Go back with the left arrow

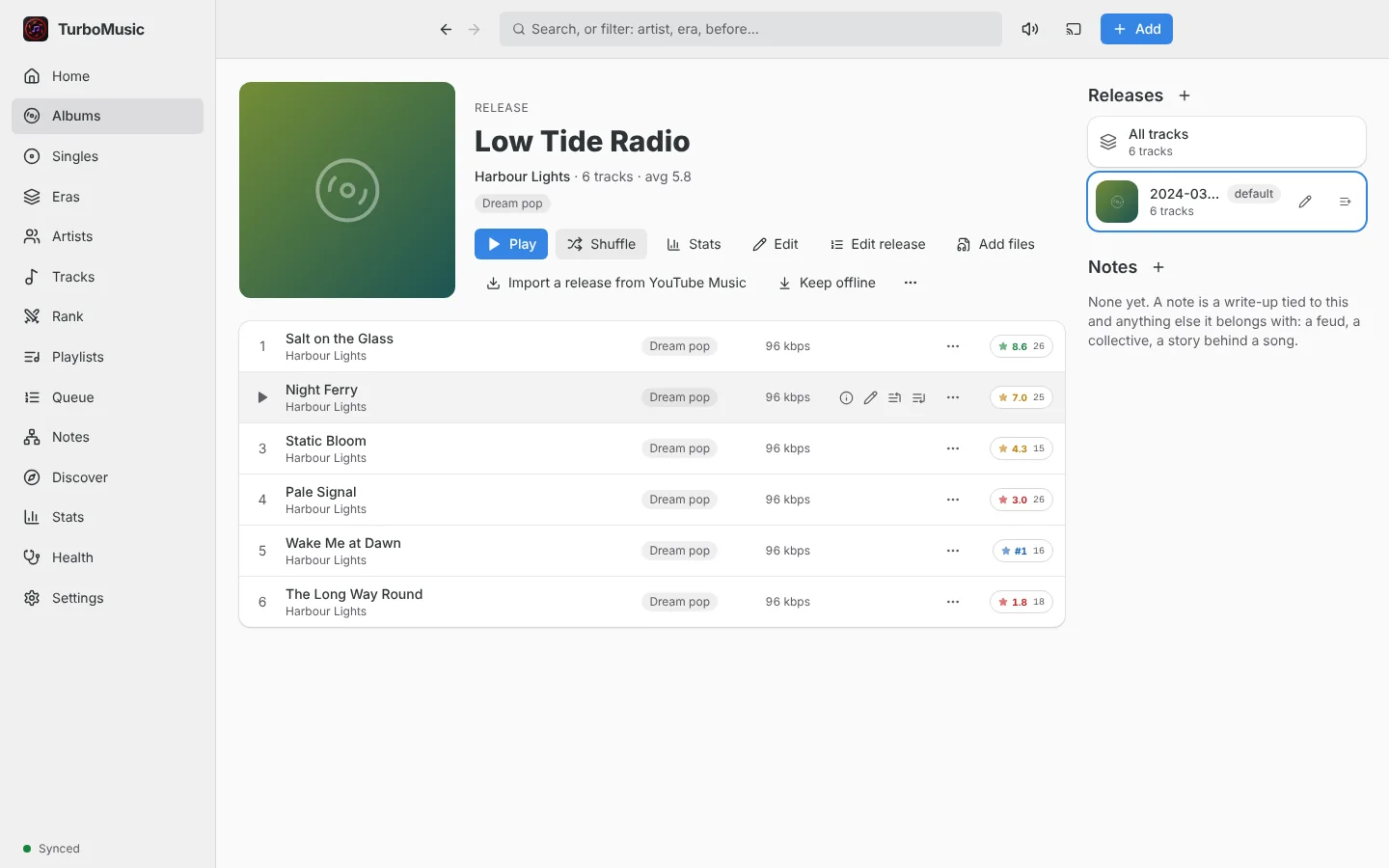pyautogui.click(x=446, y=29)
